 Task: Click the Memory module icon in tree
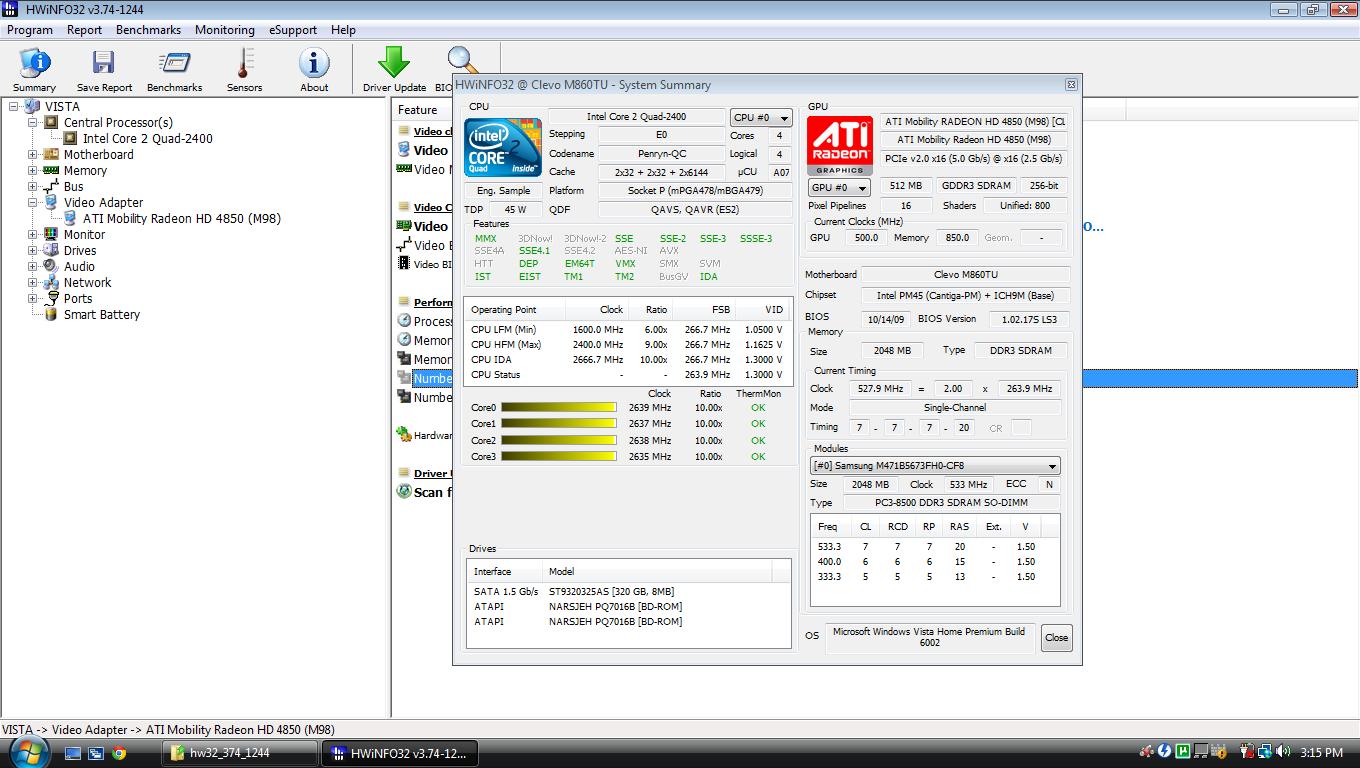[x=52, y=171]
